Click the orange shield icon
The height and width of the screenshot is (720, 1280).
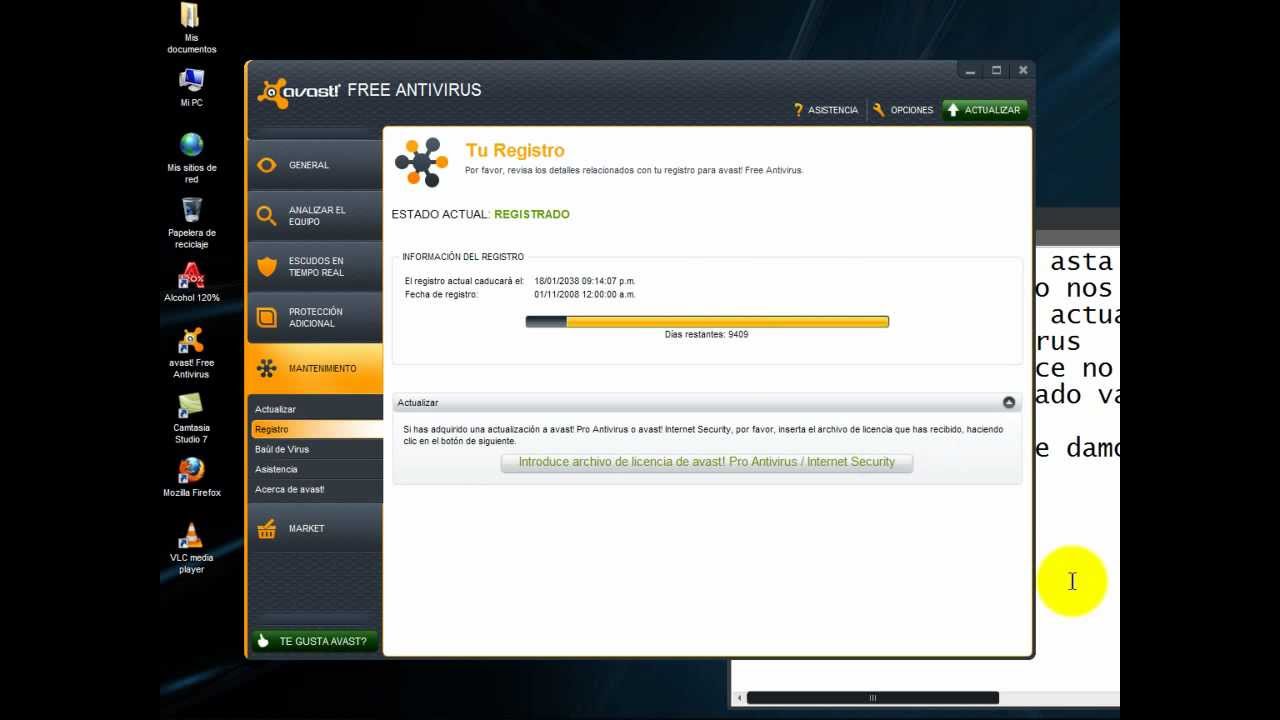pyautogui.click(x=267, y=267)
